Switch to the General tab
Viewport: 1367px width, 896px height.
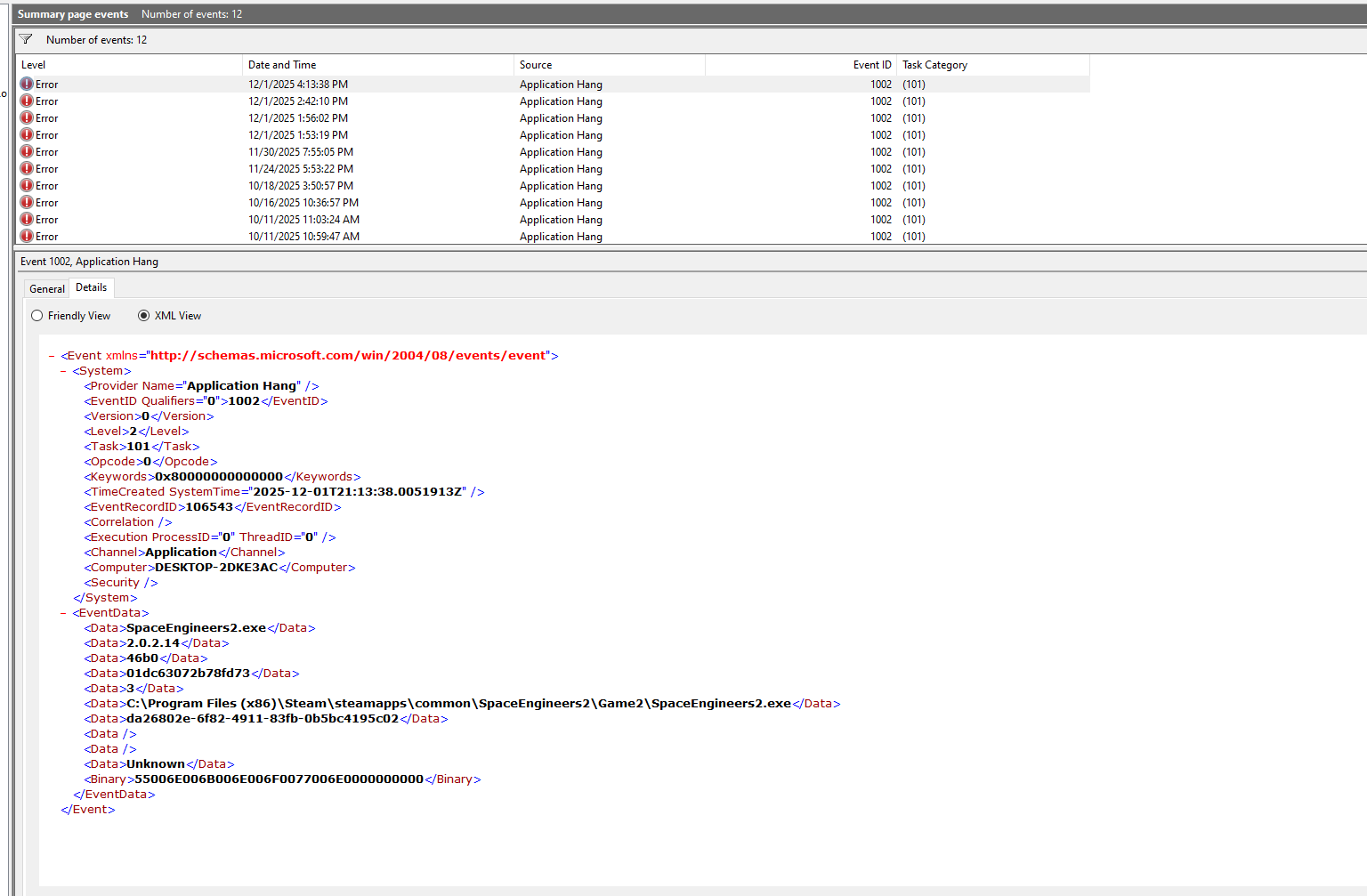pos(46,289)
